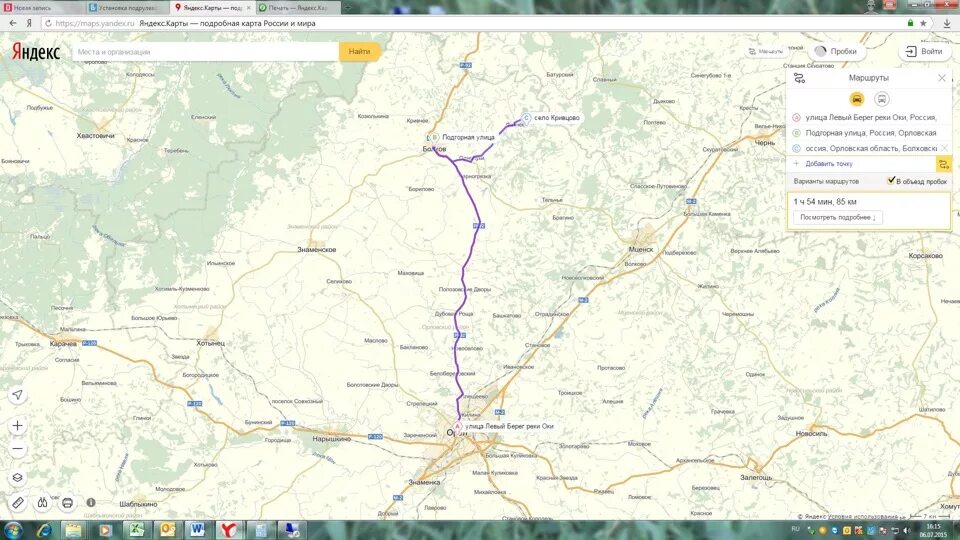Open Outlook from the taskbar
The height and width of the screenshot is (540, 960).
pyautogui.click(x=167, y=530)
